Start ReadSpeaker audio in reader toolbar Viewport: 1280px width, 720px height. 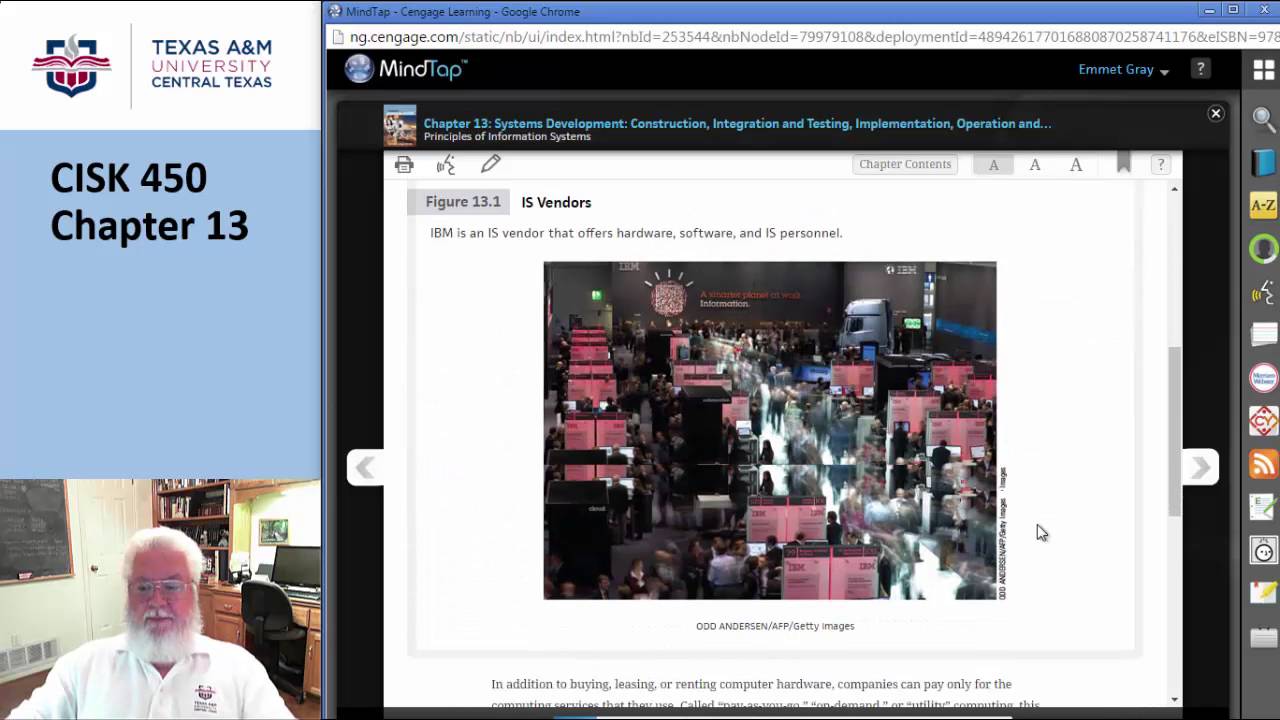click(446, 165)
